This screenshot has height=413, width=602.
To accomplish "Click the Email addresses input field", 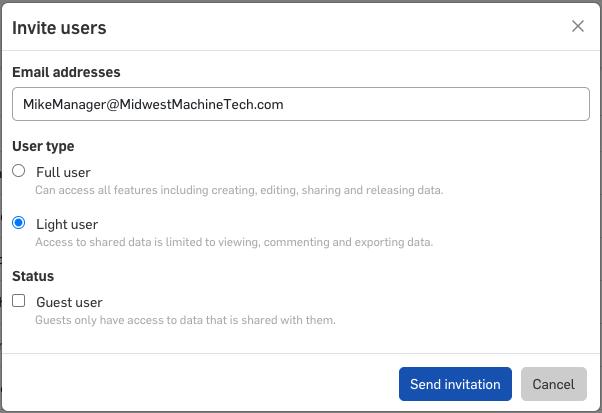I will click(300, 104).
